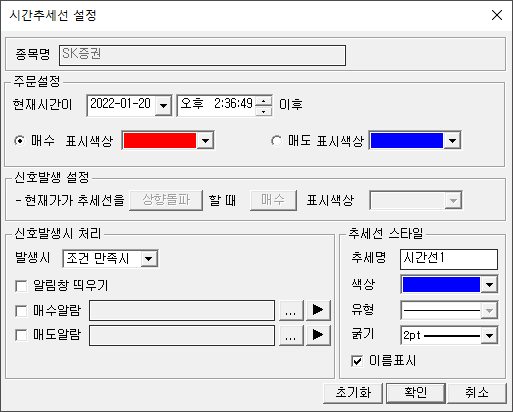Select the 매수 radio button
Screen dimensions: 513x412
[x=20, y=141]
